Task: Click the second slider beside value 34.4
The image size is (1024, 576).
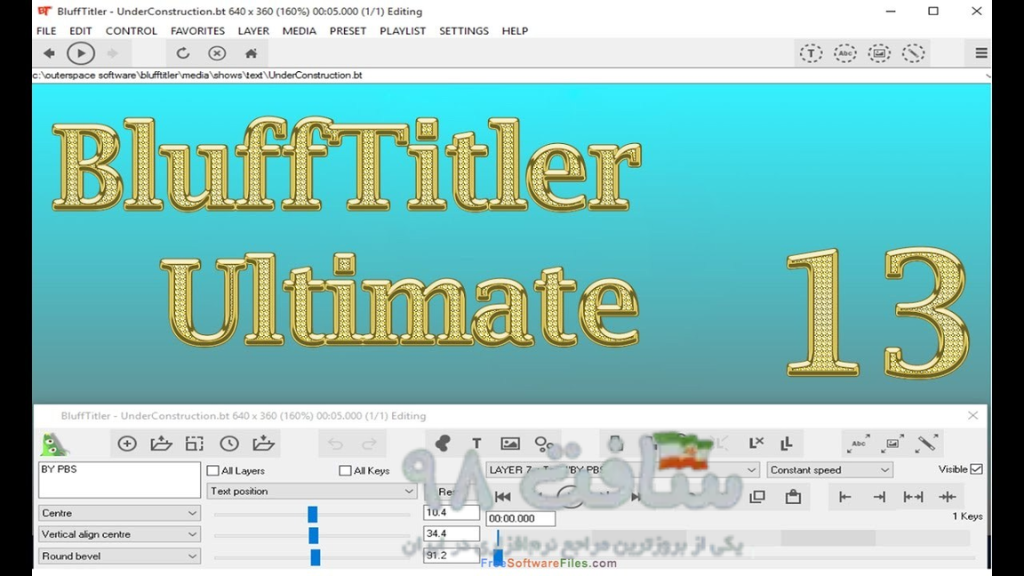Action: (313, 536)
